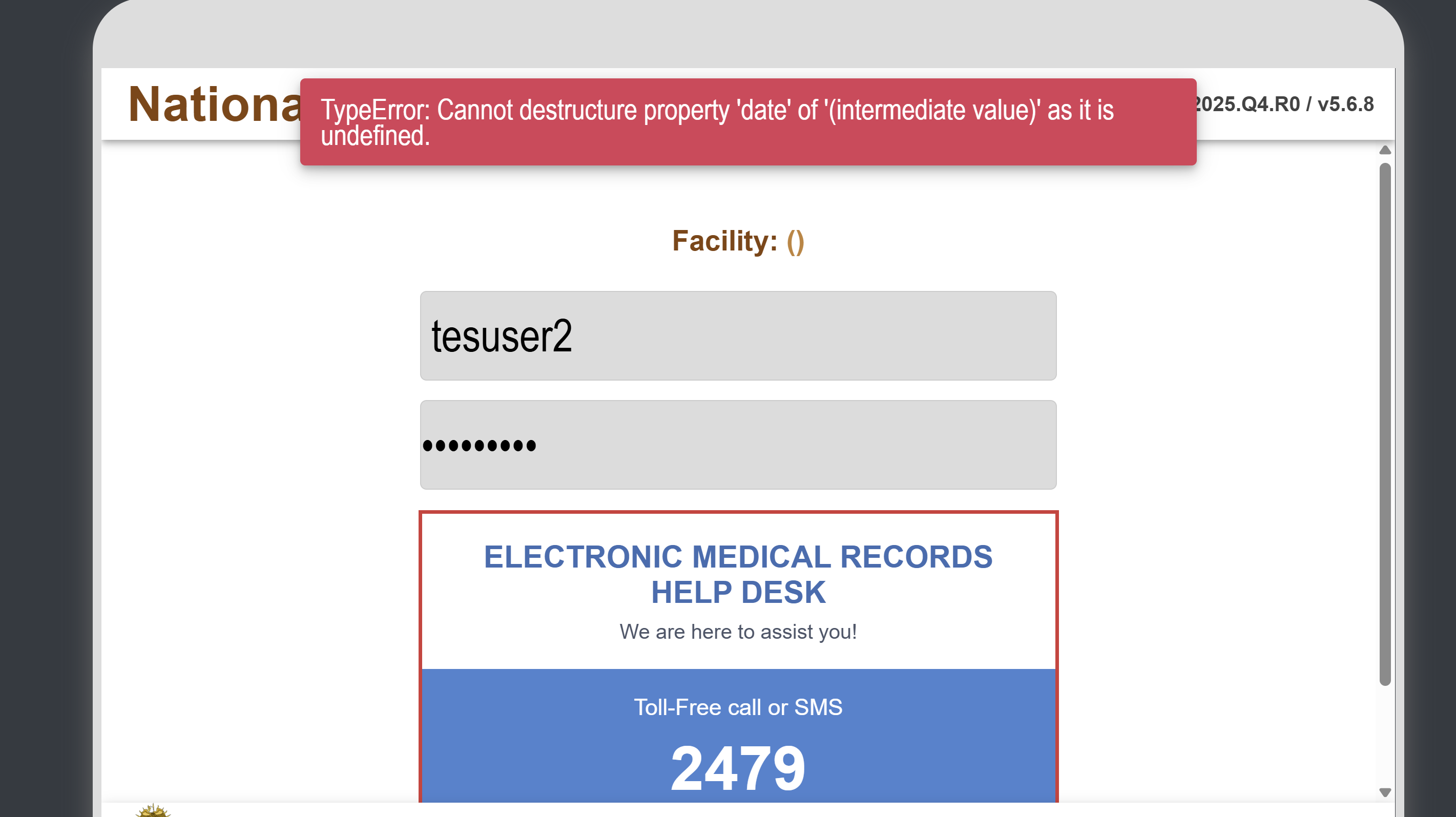1456x817 pixels.
Task: Click the word undefined in the error
Action: pos(376,137)
